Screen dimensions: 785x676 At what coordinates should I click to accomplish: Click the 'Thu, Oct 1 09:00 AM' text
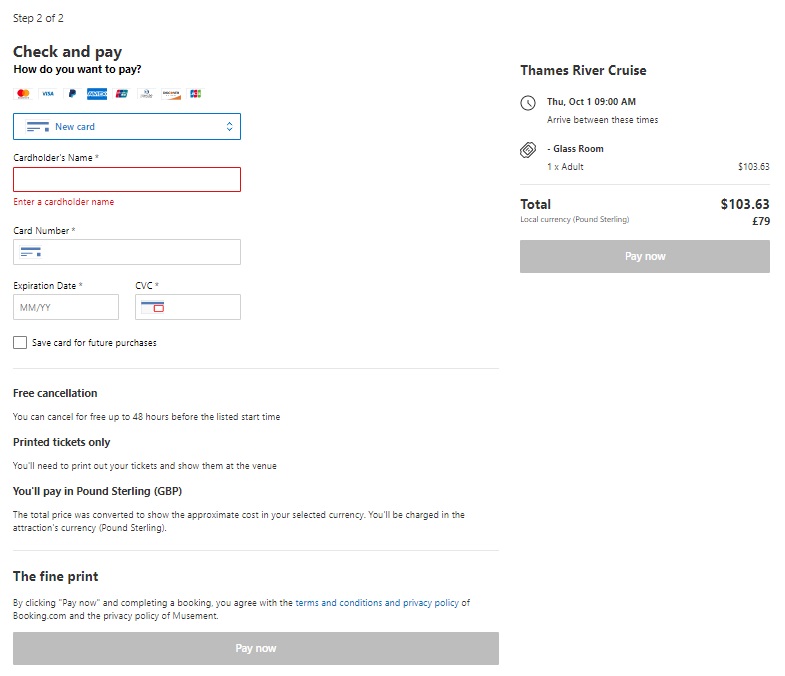point(591,102)
